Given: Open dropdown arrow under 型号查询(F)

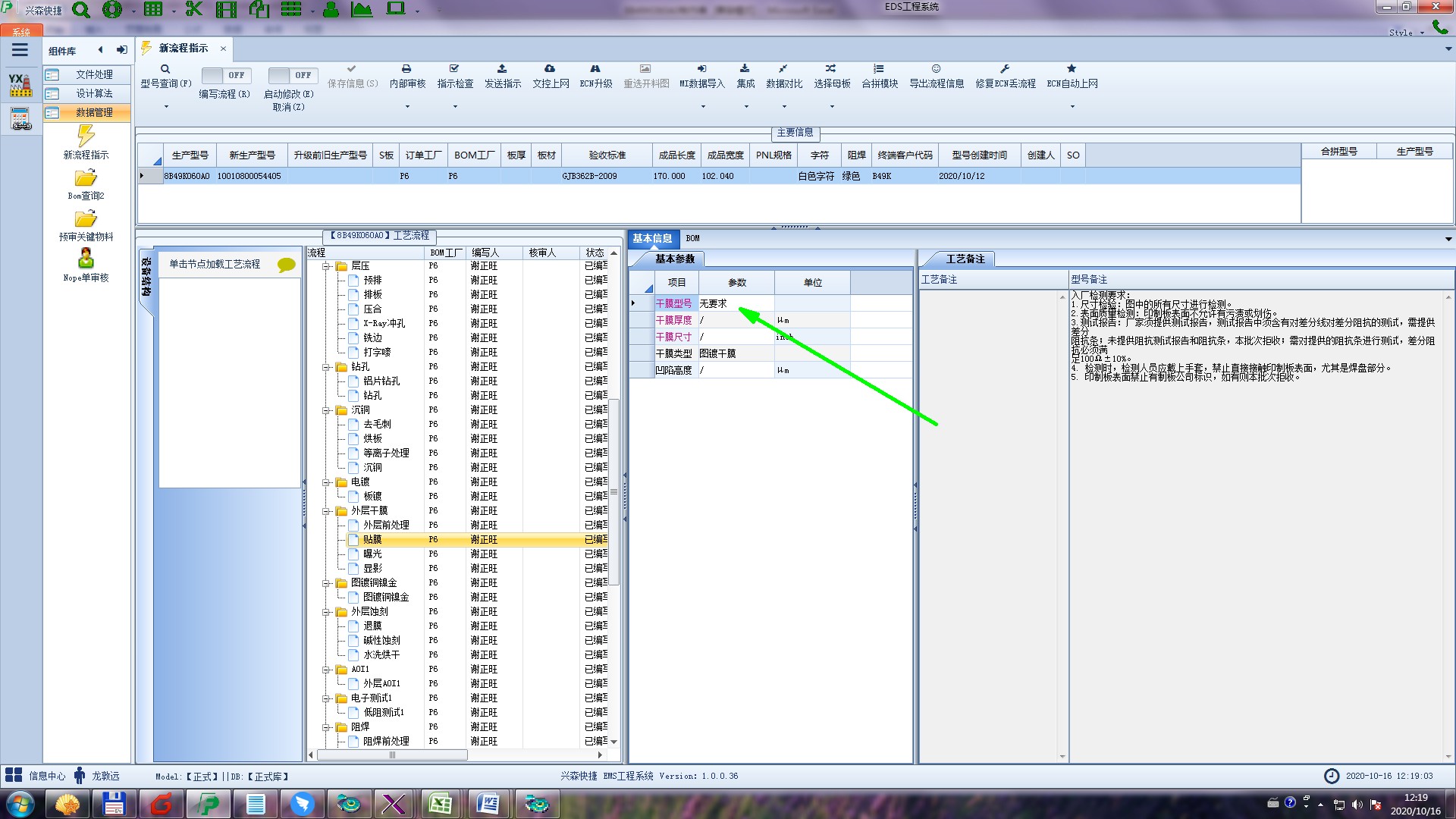Looking at the screenshot, I should coord(166,106).
